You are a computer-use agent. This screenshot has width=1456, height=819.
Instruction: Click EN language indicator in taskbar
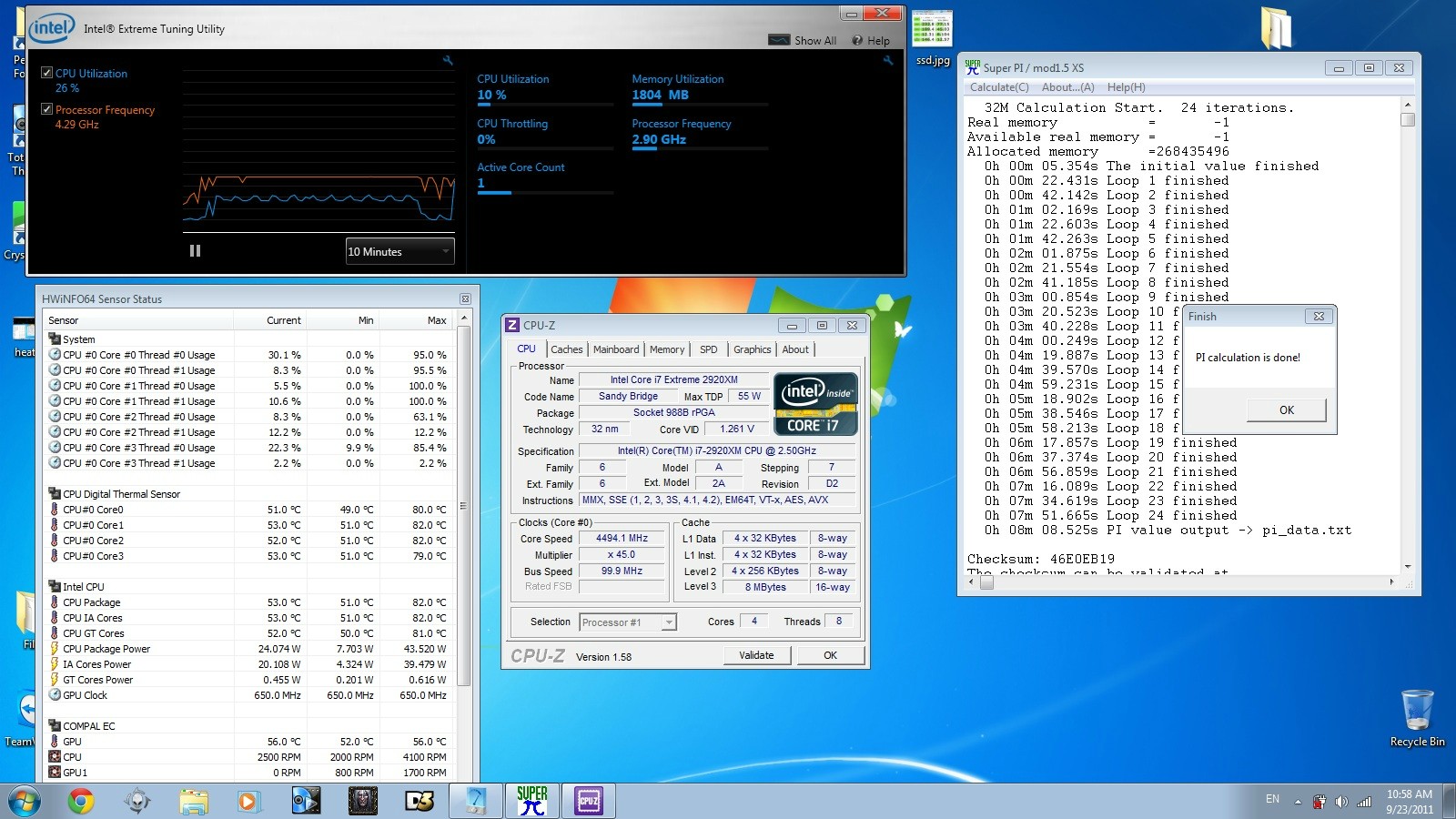tap(1272, 799)
